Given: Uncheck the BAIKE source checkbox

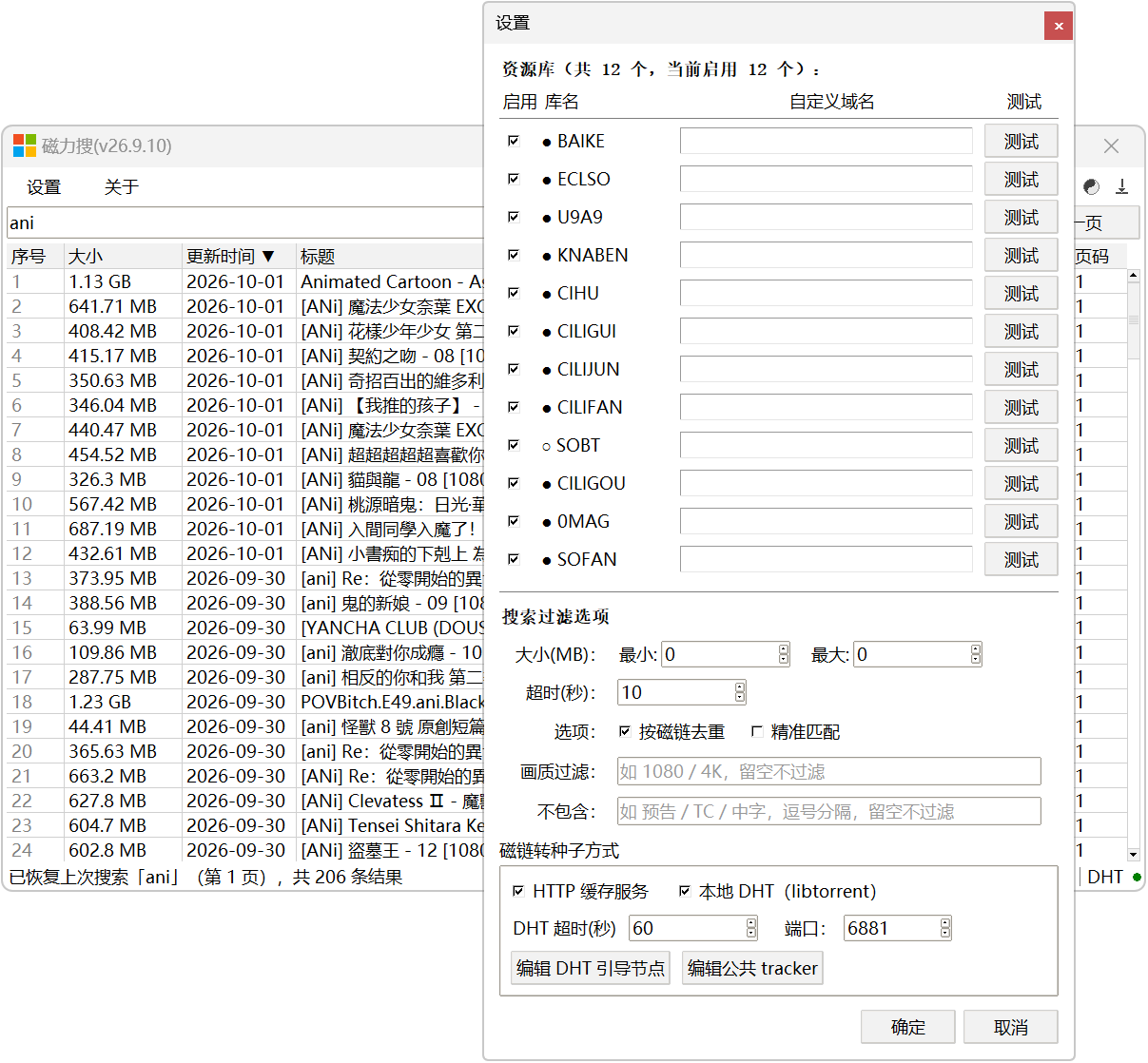Looking at the screenshot, I should point(514,141).
